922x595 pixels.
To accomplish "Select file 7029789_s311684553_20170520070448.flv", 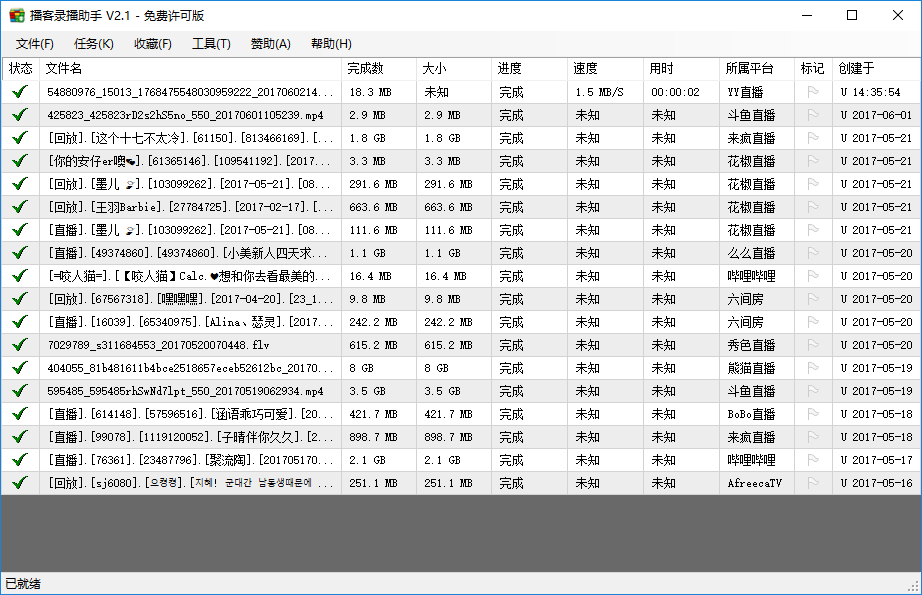I will coord(158,345).
